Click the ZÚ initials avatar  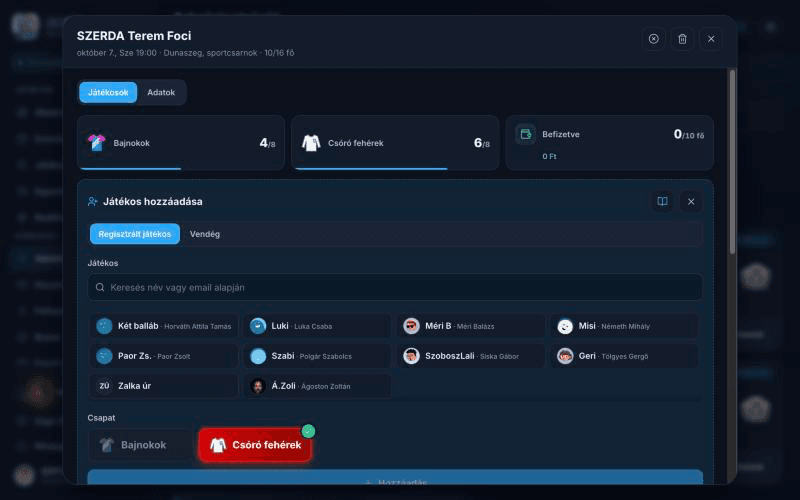point(104,386)
